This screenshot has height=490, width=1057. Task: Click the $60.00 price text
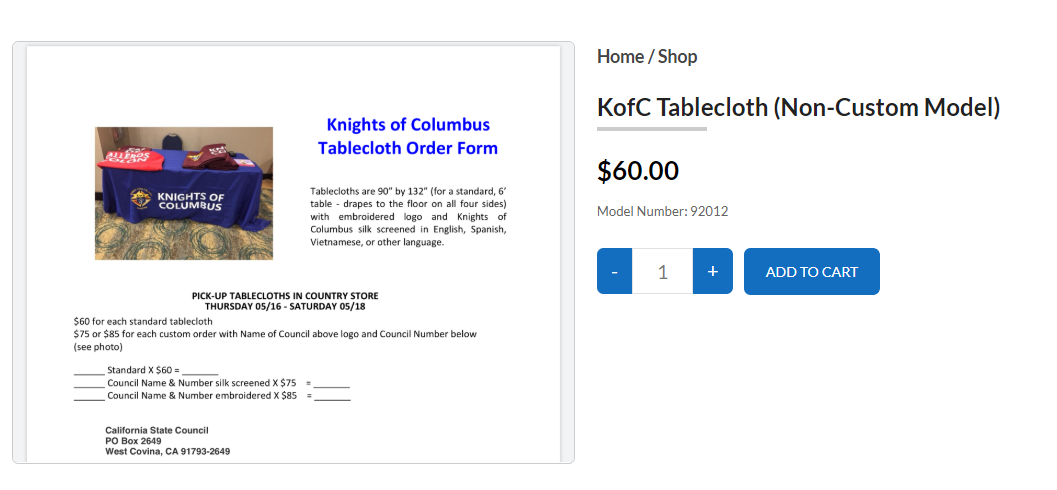pyautogui.click(x=637, y=170)
